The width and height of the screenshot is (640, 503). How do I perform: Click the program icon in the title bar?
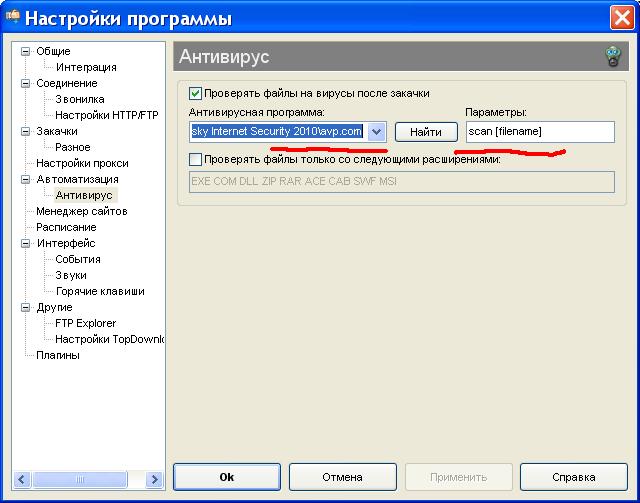pos(13,17)
